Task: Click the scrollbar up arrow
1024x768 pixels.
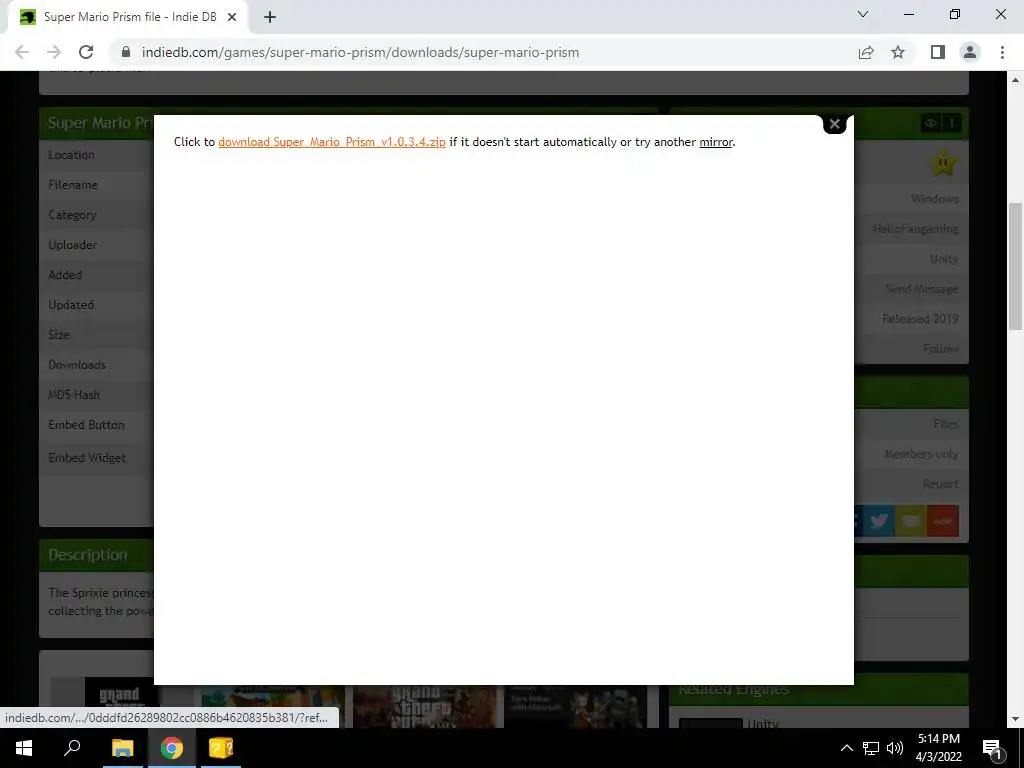Action: click(1016, 80)
